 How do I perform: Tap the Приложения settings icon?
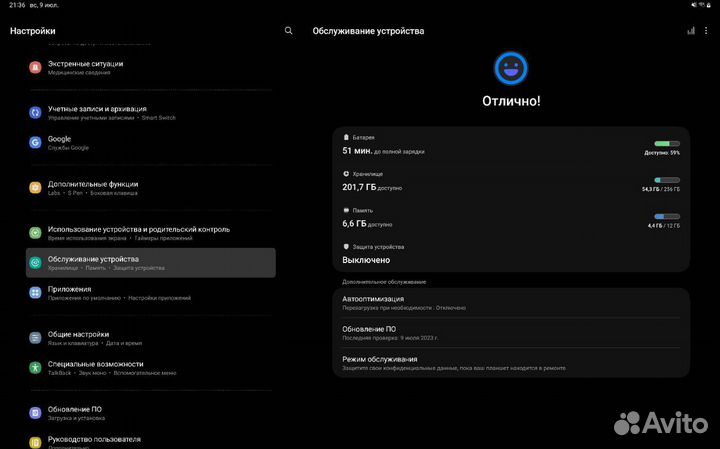[35, 293]
